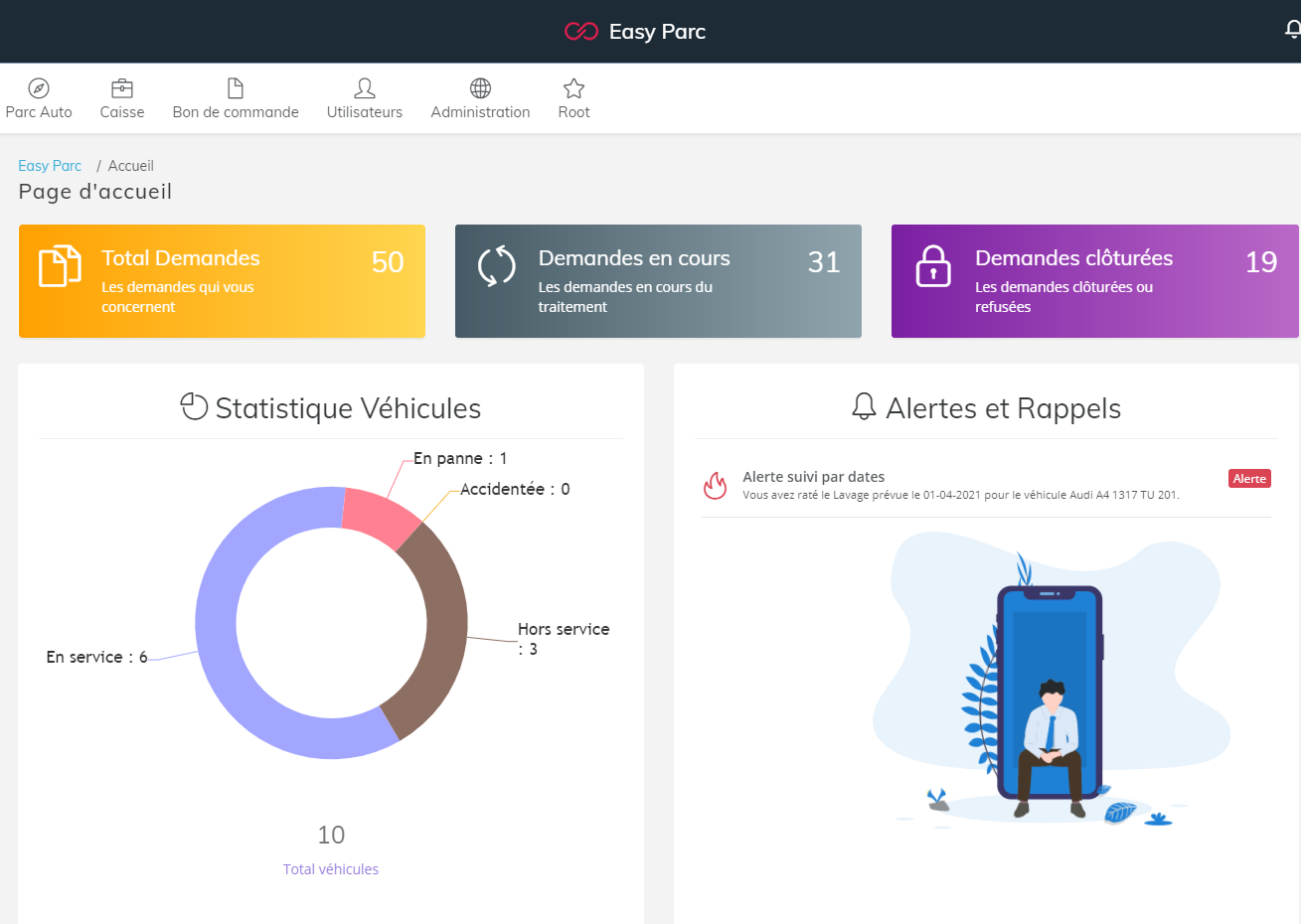Click the Bon de commande document icon
Image resolution: width=1304 pixels, height=924 pixels.
(236, 88)
